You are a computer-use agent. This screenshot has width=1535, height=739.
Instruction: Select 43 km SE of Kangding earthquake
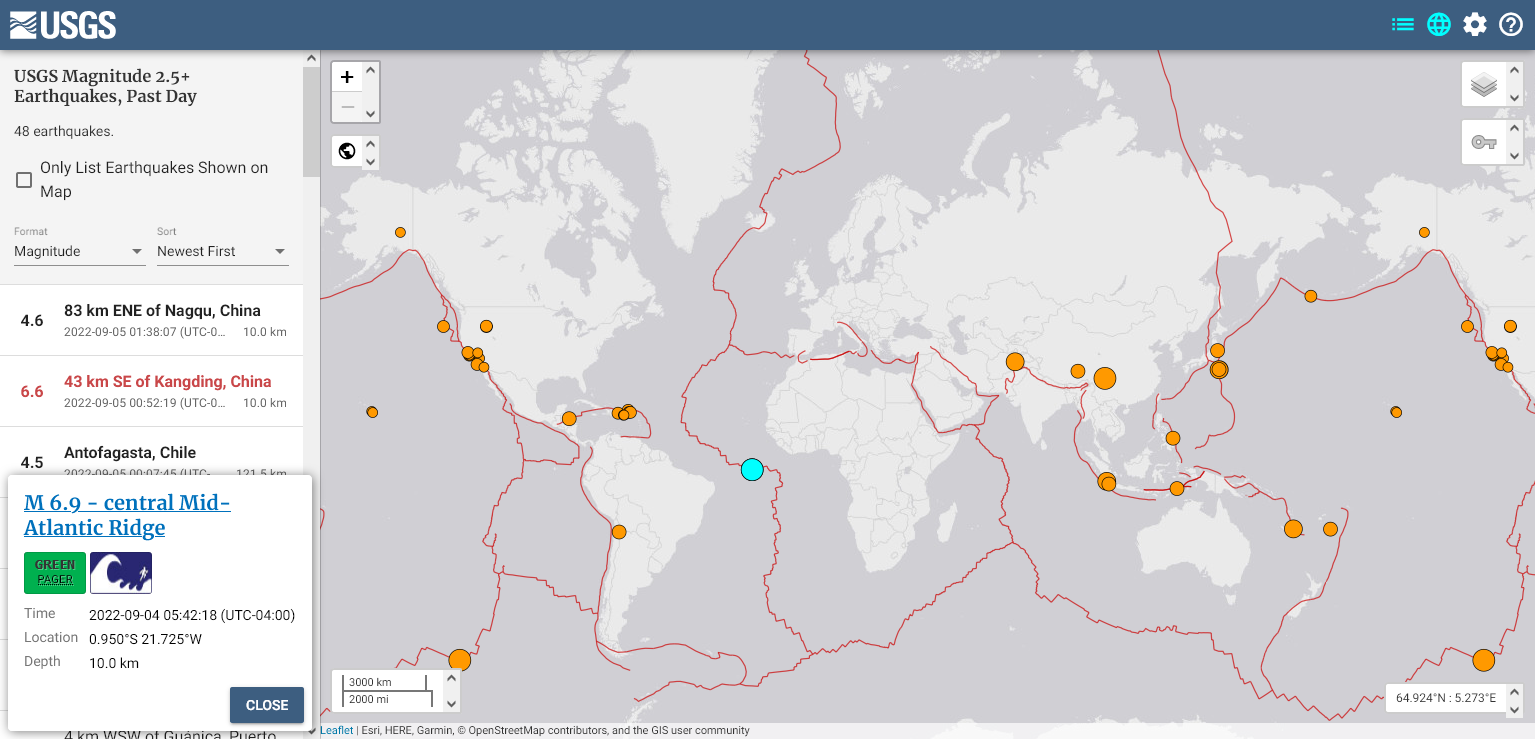point(151,391)
